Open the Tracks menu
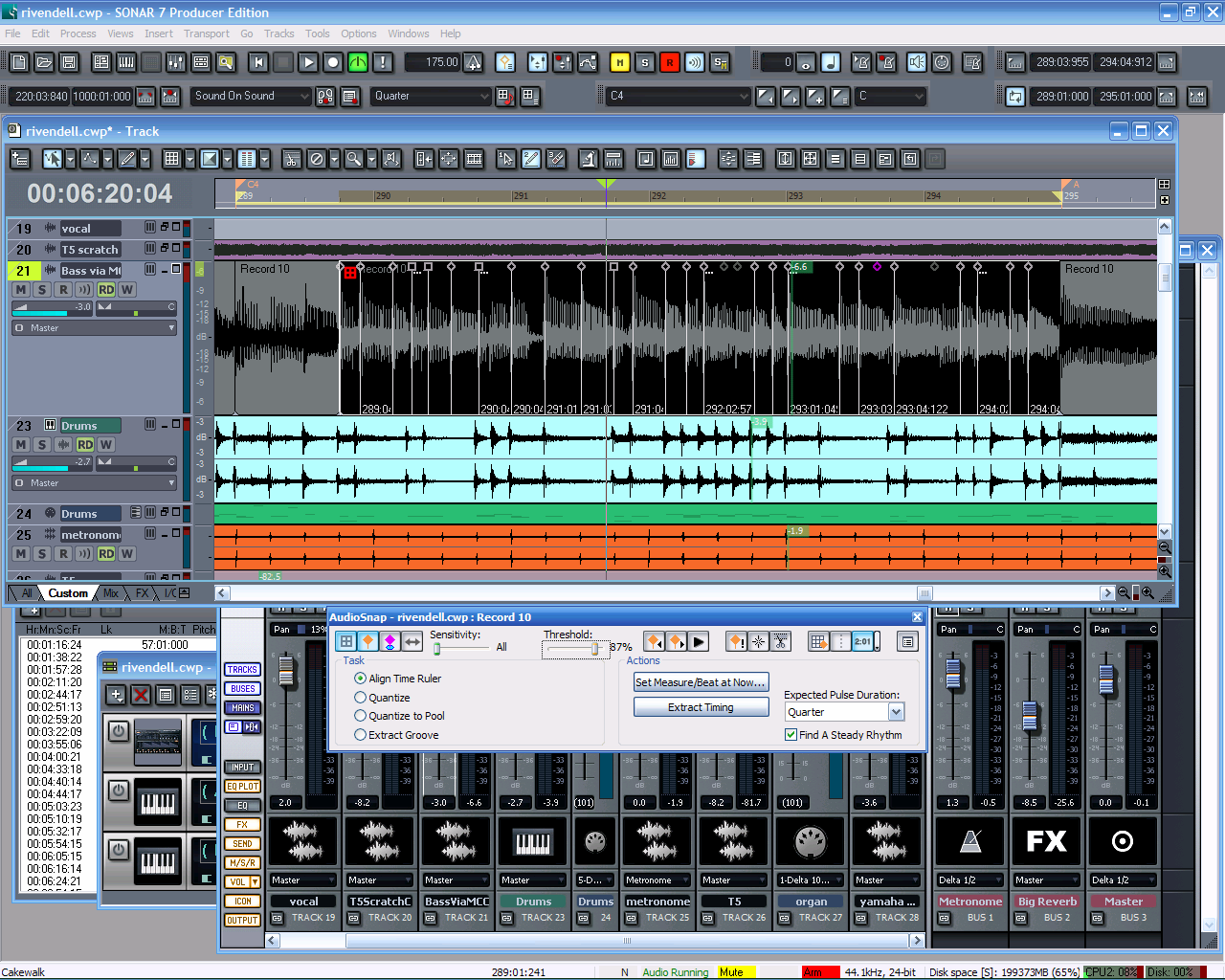 point(279,33)
